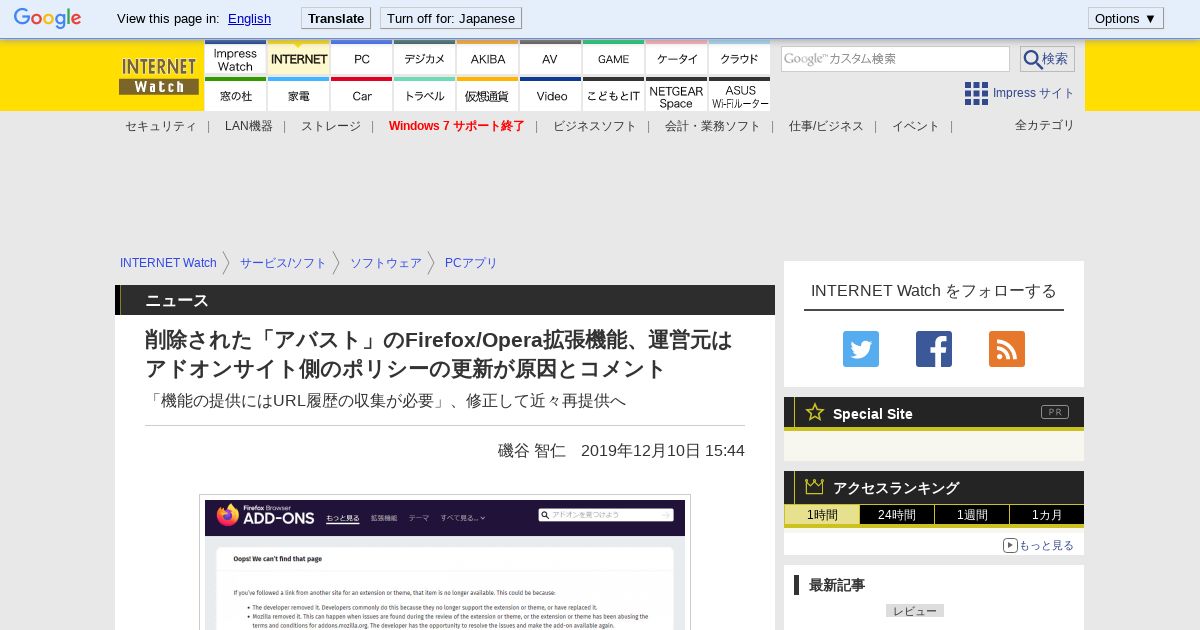Click the Special Site heading
Screen dimensions: 1200x630
pos(873,414)
